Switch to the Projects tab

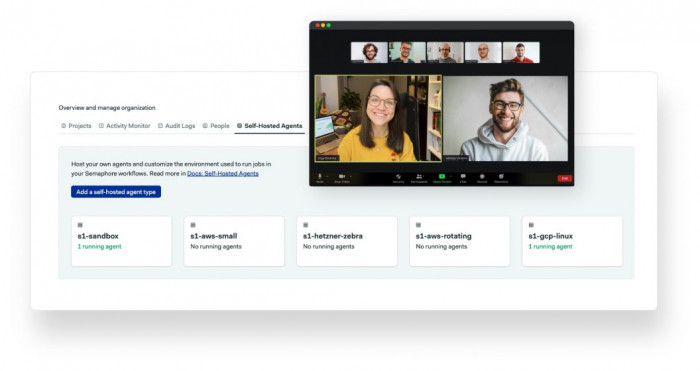click(x=76, y=126)
